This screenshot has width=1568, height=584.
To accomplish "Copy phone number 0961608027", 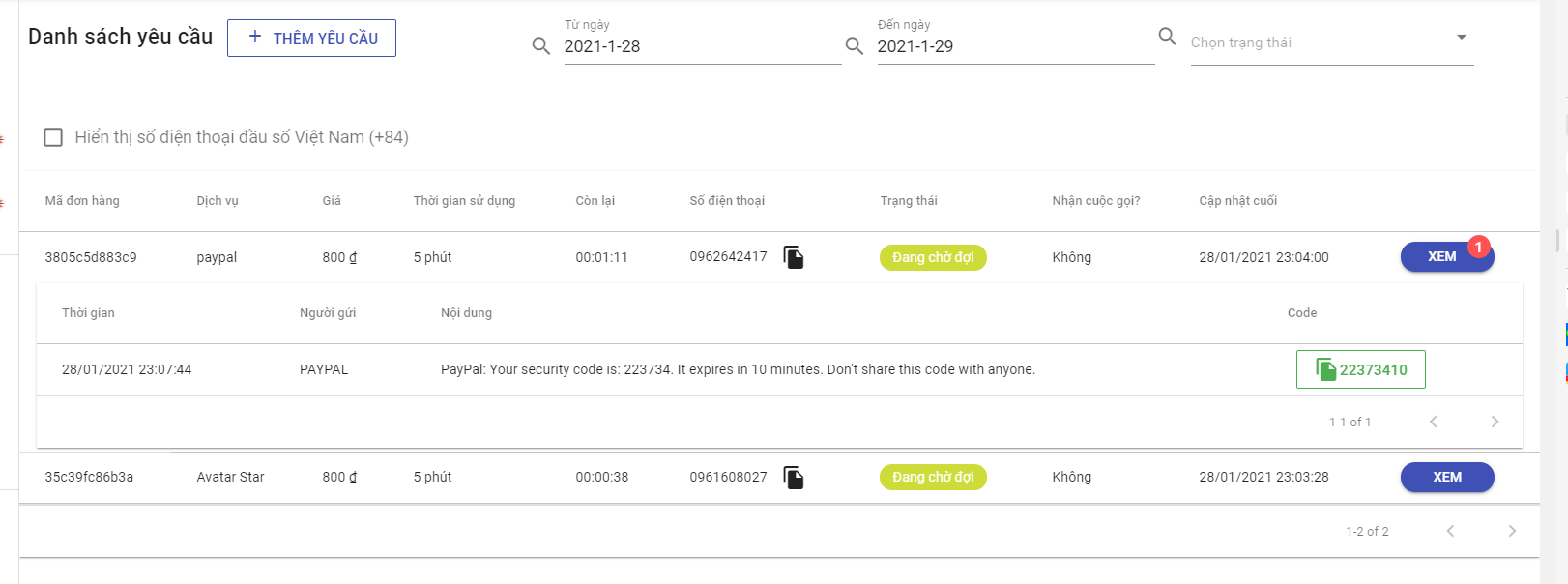I will coord(794,478).
